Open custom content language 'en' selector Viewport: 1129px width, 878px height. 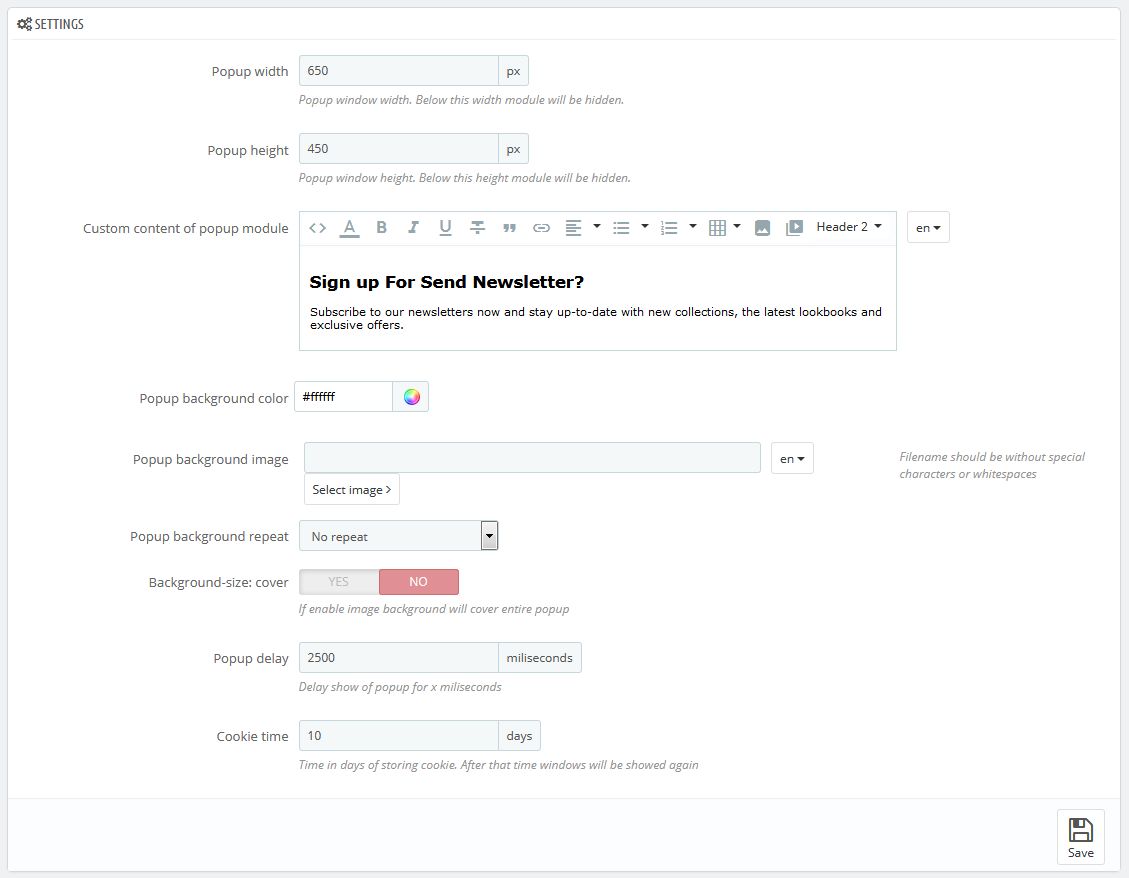pyautogui.click(x=928, y=228)
